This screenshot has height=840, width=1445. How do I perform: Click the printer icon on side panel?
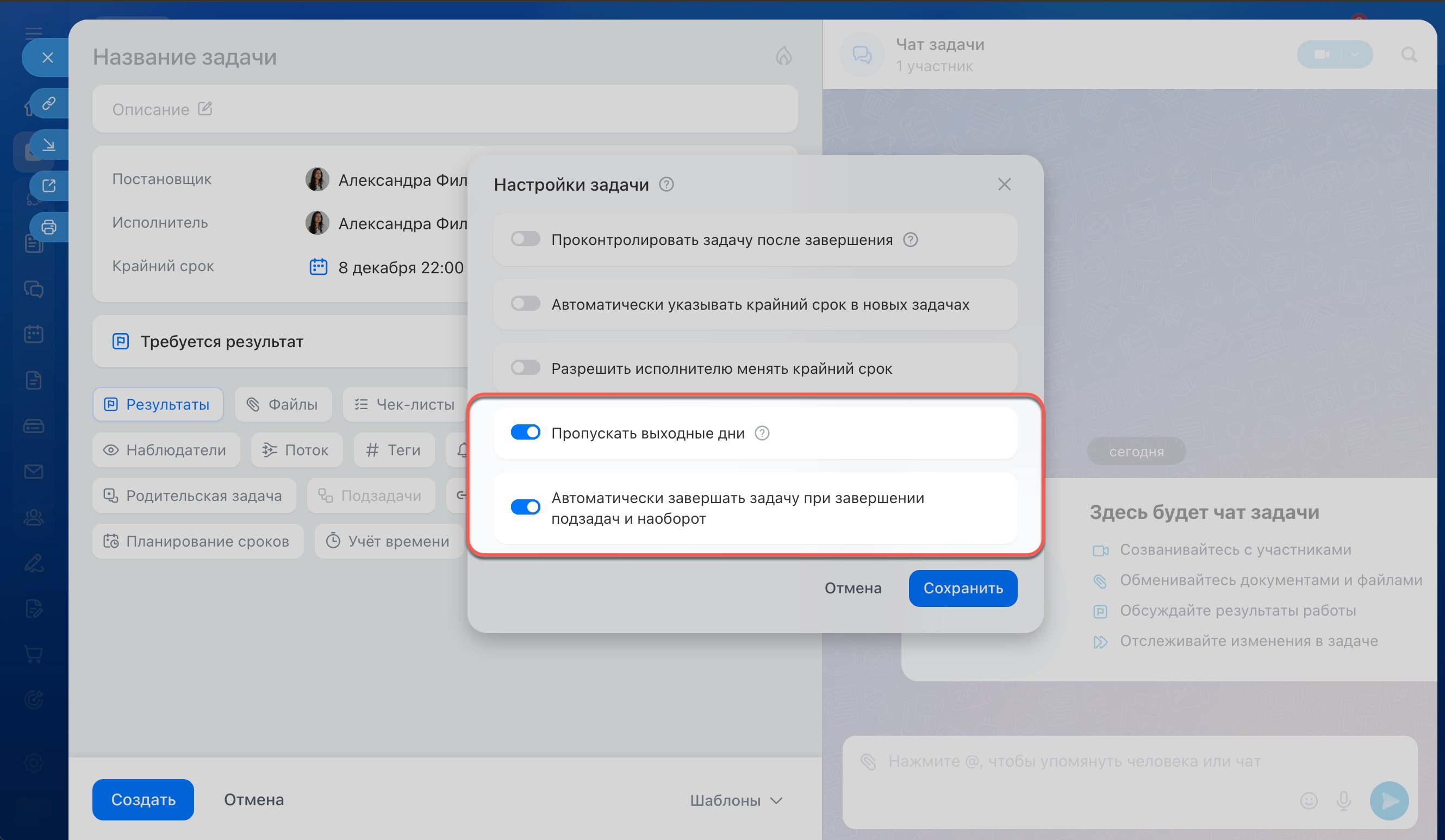[49, 228]
